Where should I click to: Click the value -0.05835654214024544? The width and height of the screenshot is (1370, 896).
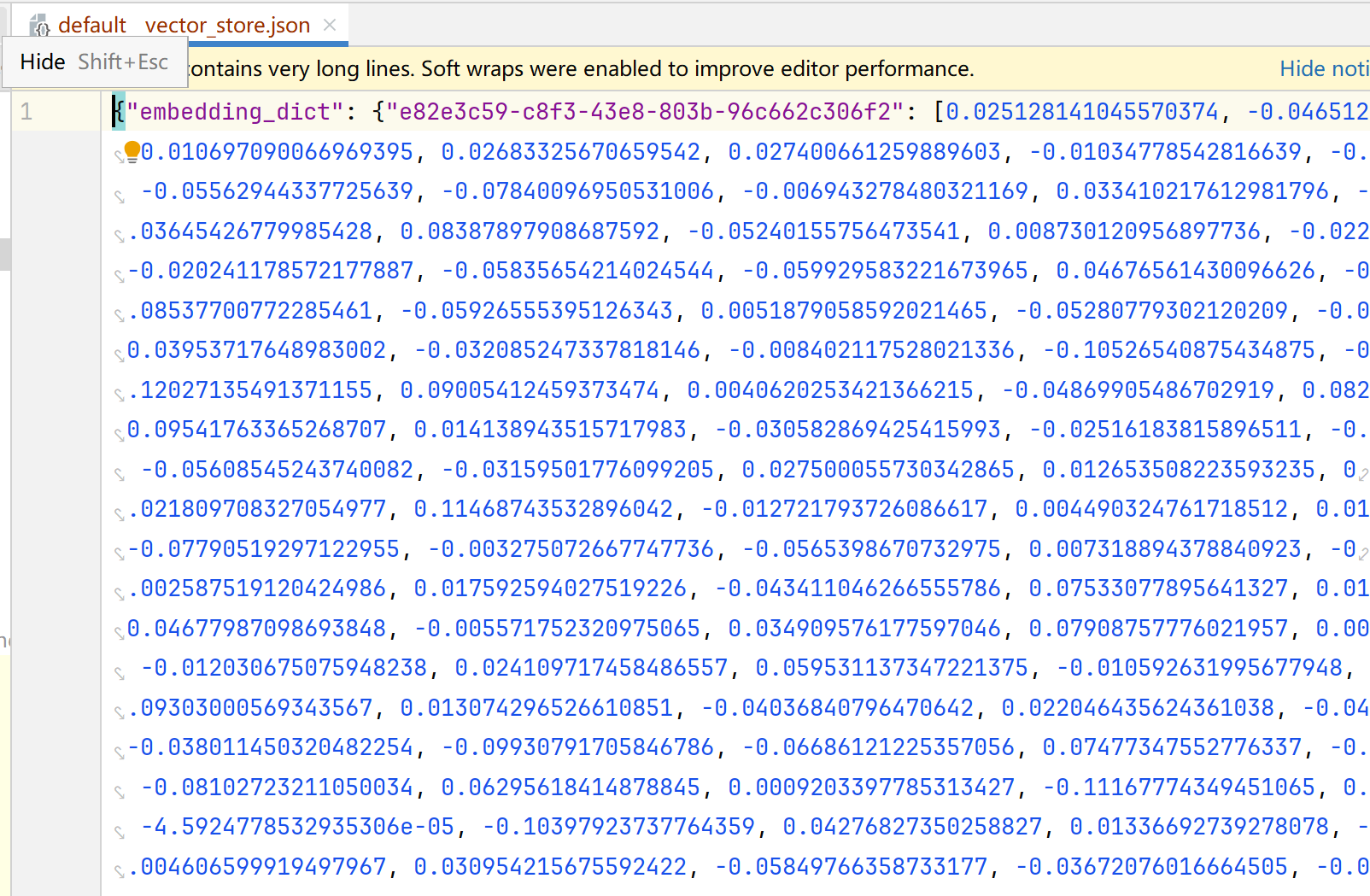(x=577, y=271)
